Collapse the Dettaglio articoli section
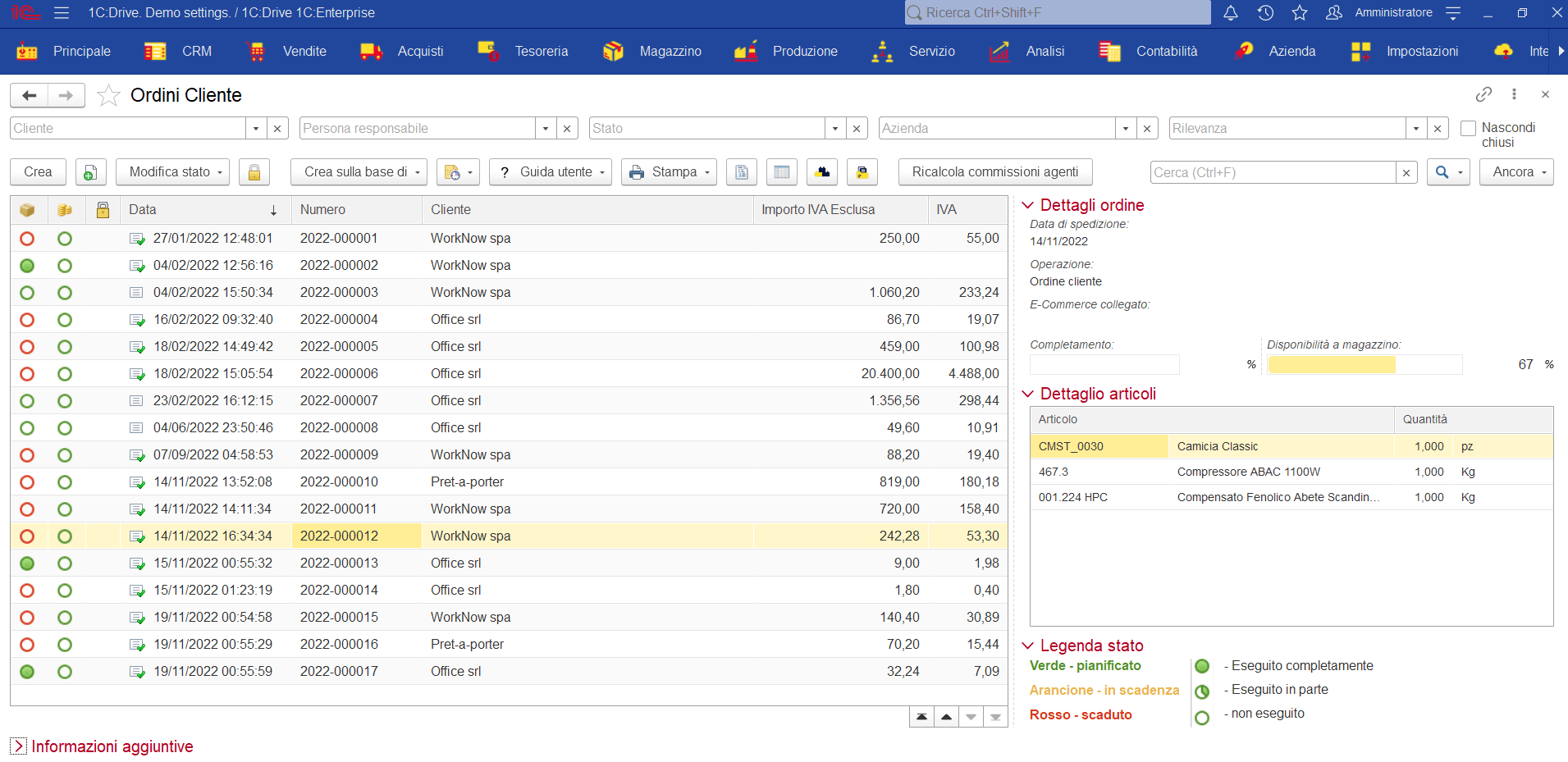1568x762 pixels. click(1027, 394)
